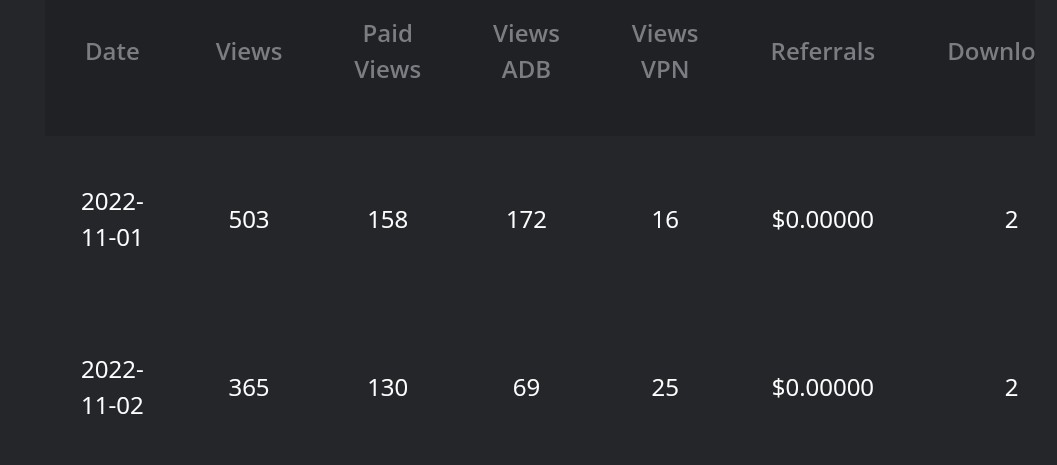Select the 2022-11-01 date cell

(112, 220)
